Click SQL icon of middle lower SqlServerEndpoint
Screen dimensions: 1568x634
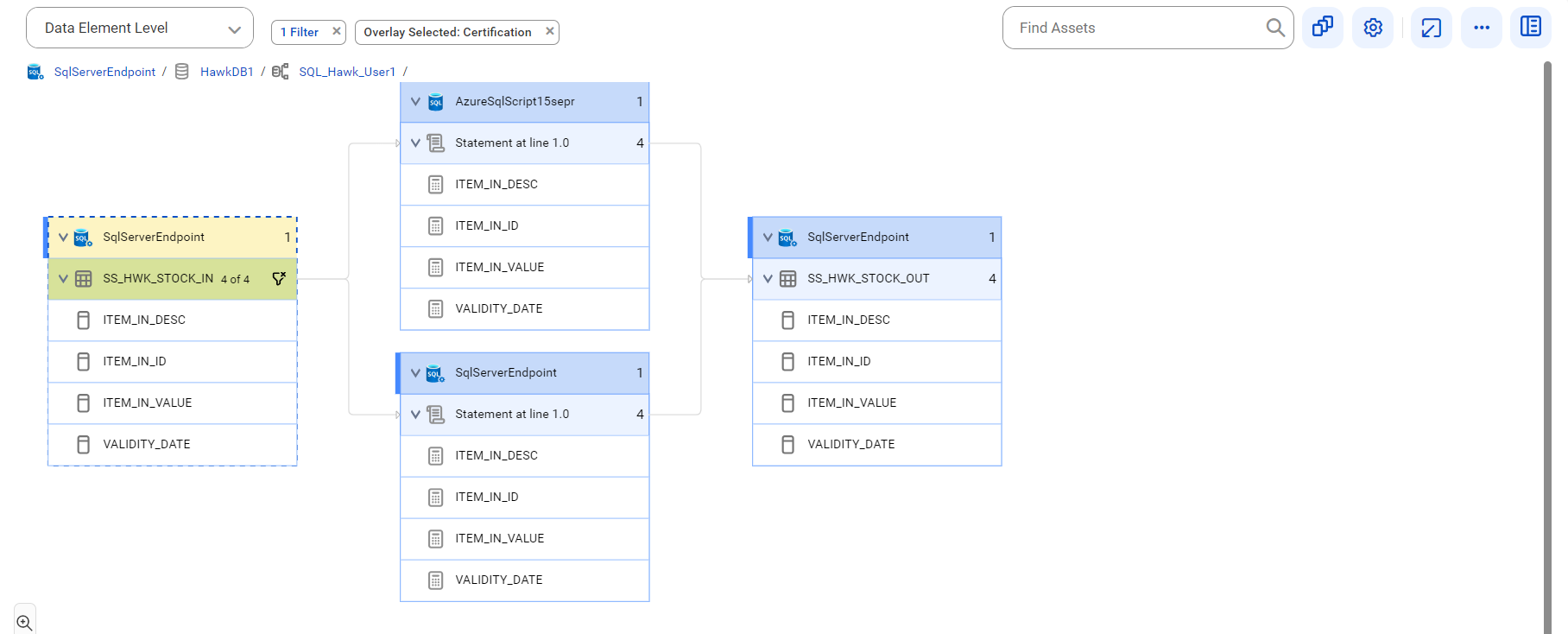click(x=436, y=373)
